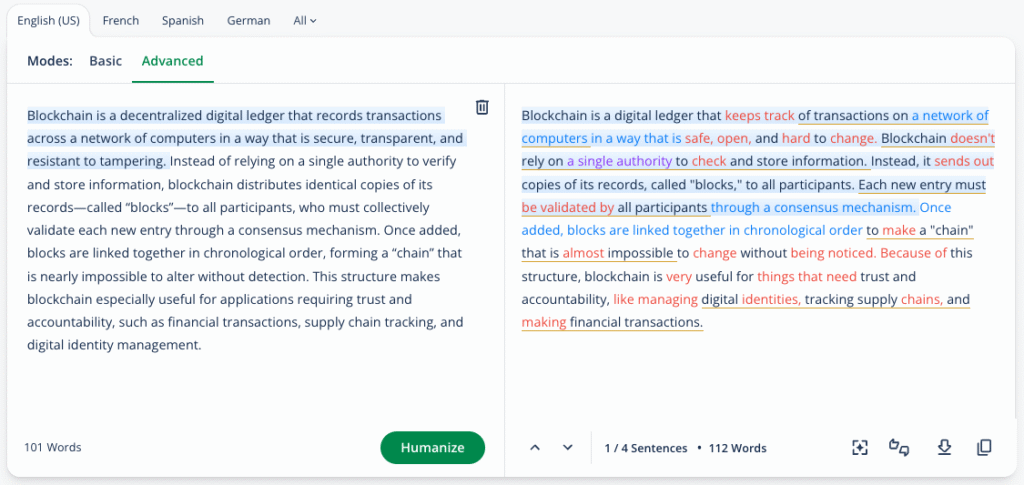The width and height of the screenshot is (1024, 485).
Task: Select the Advanced mode tab
Action: [x=172, y=61]
